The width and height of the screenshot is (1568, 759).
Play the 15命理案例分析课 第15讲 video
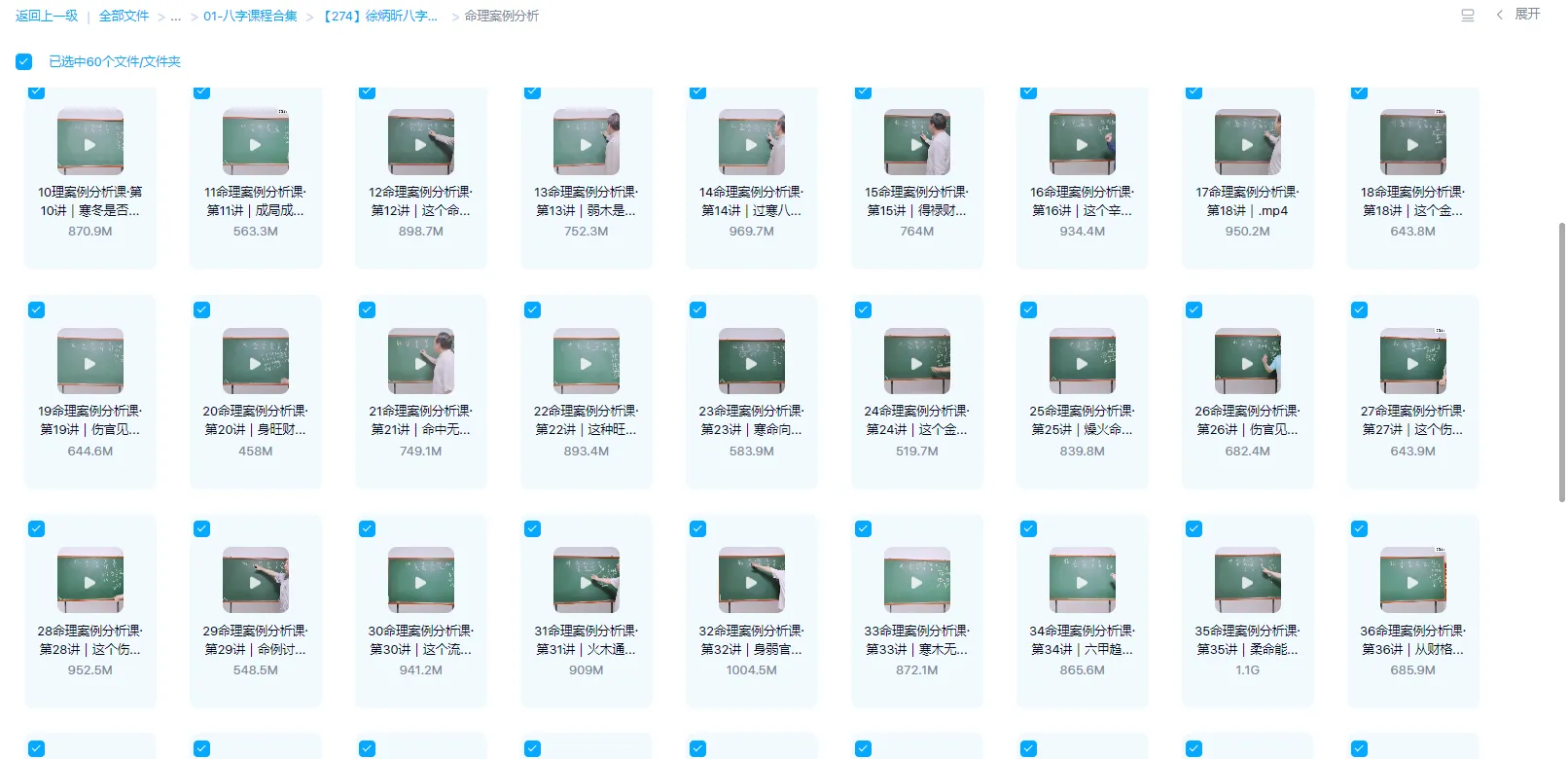click(x=916, y=144)
